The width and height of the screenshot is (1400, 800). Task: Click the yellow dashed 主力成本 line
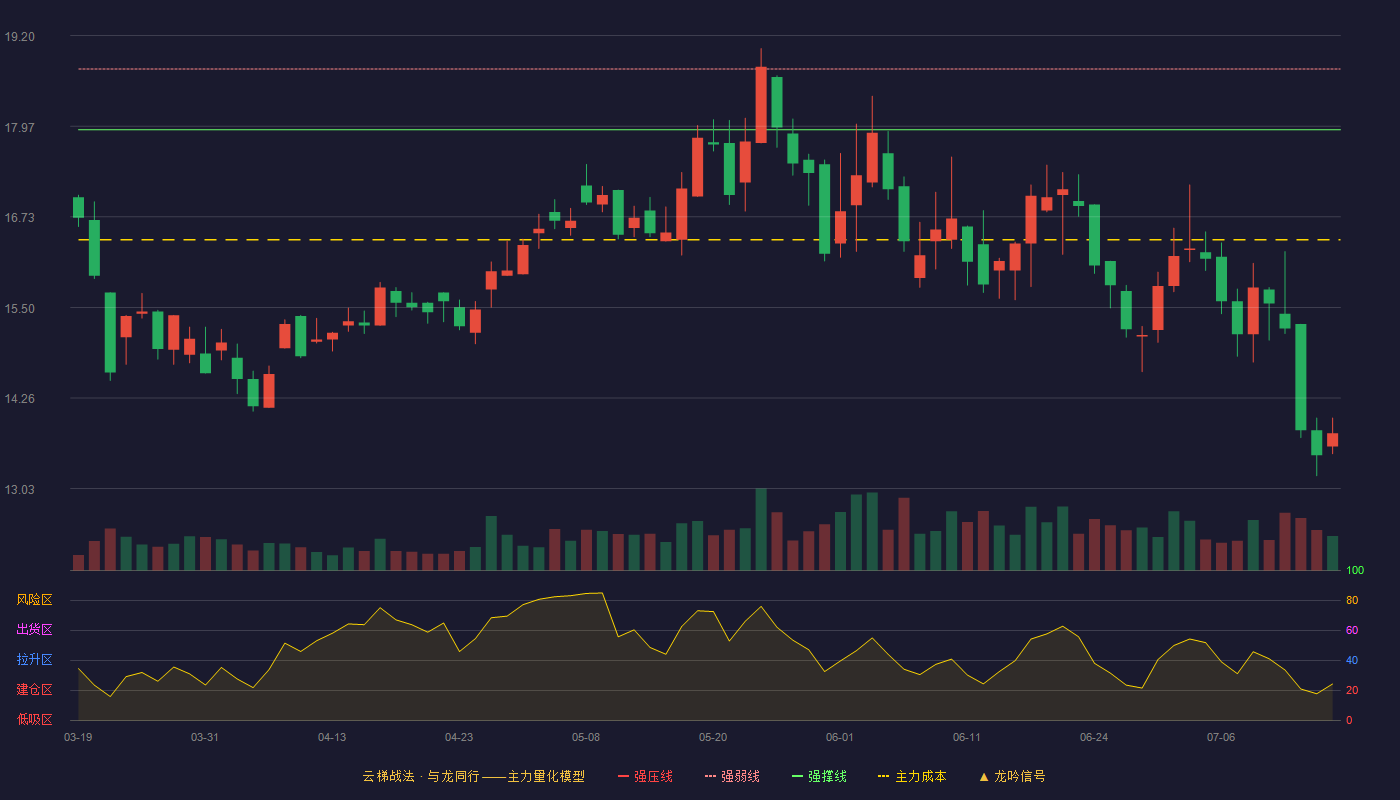click(x=709, y=240)
